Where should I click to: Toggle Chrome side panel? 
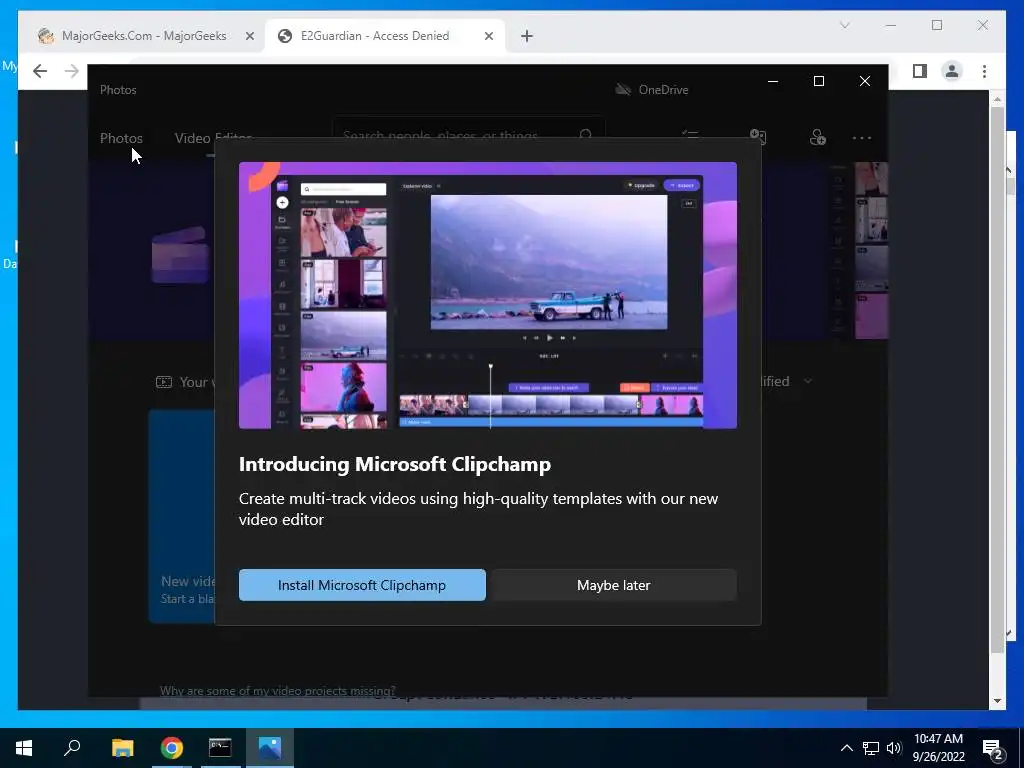(920, 71)
